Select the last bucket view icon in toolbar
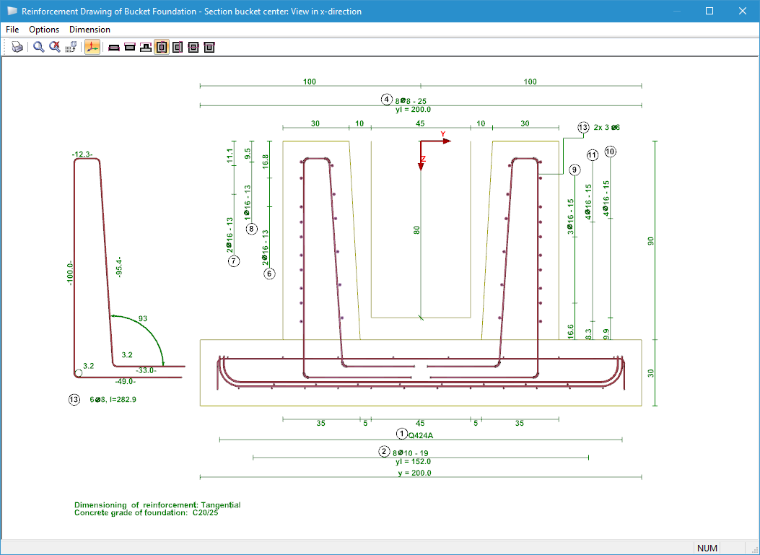The width and height of the screenshot is (760, 555). [209, 48]
